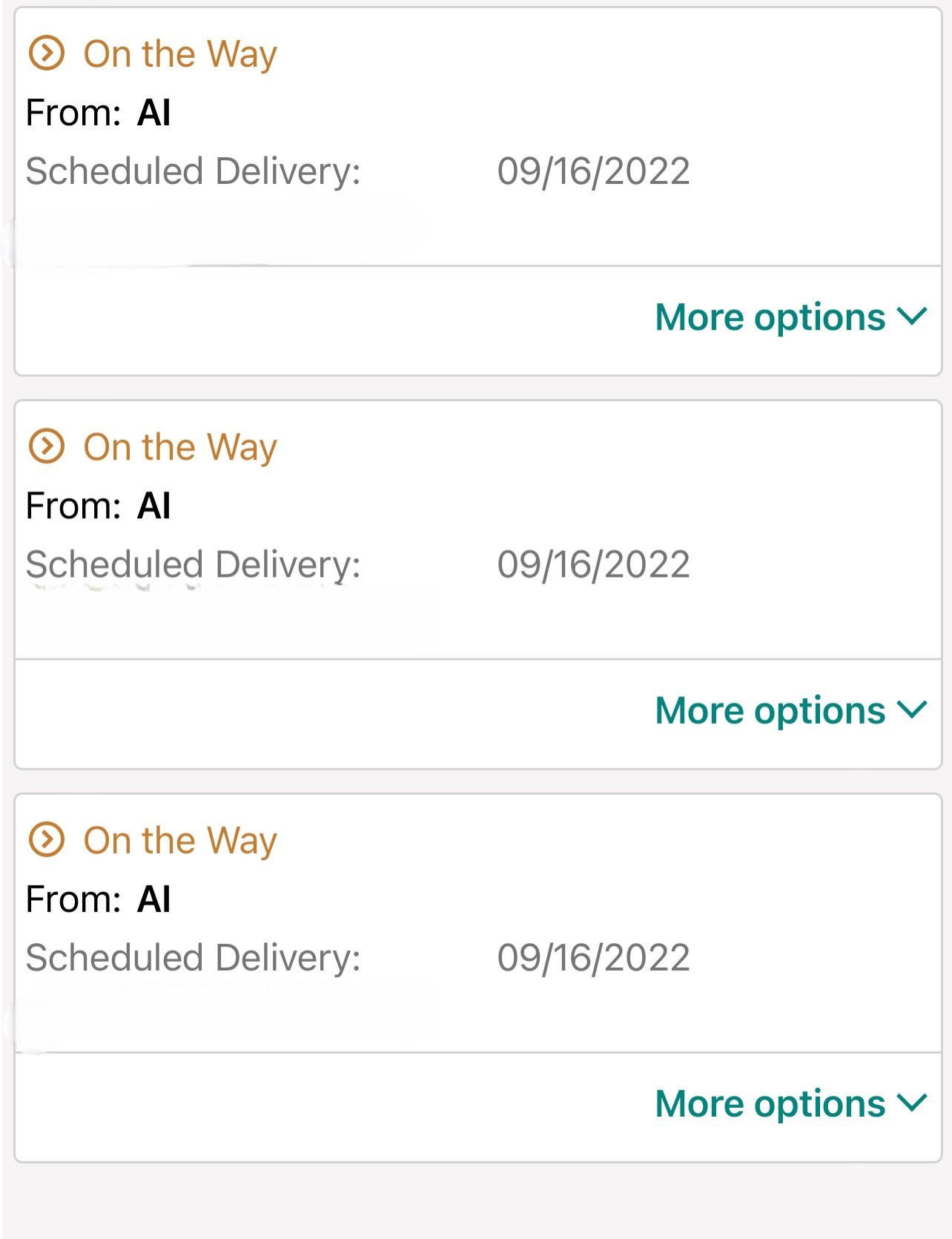Open the More options link in first card
The width and height of the screenshot is (952, 1239).
[770, 317]
